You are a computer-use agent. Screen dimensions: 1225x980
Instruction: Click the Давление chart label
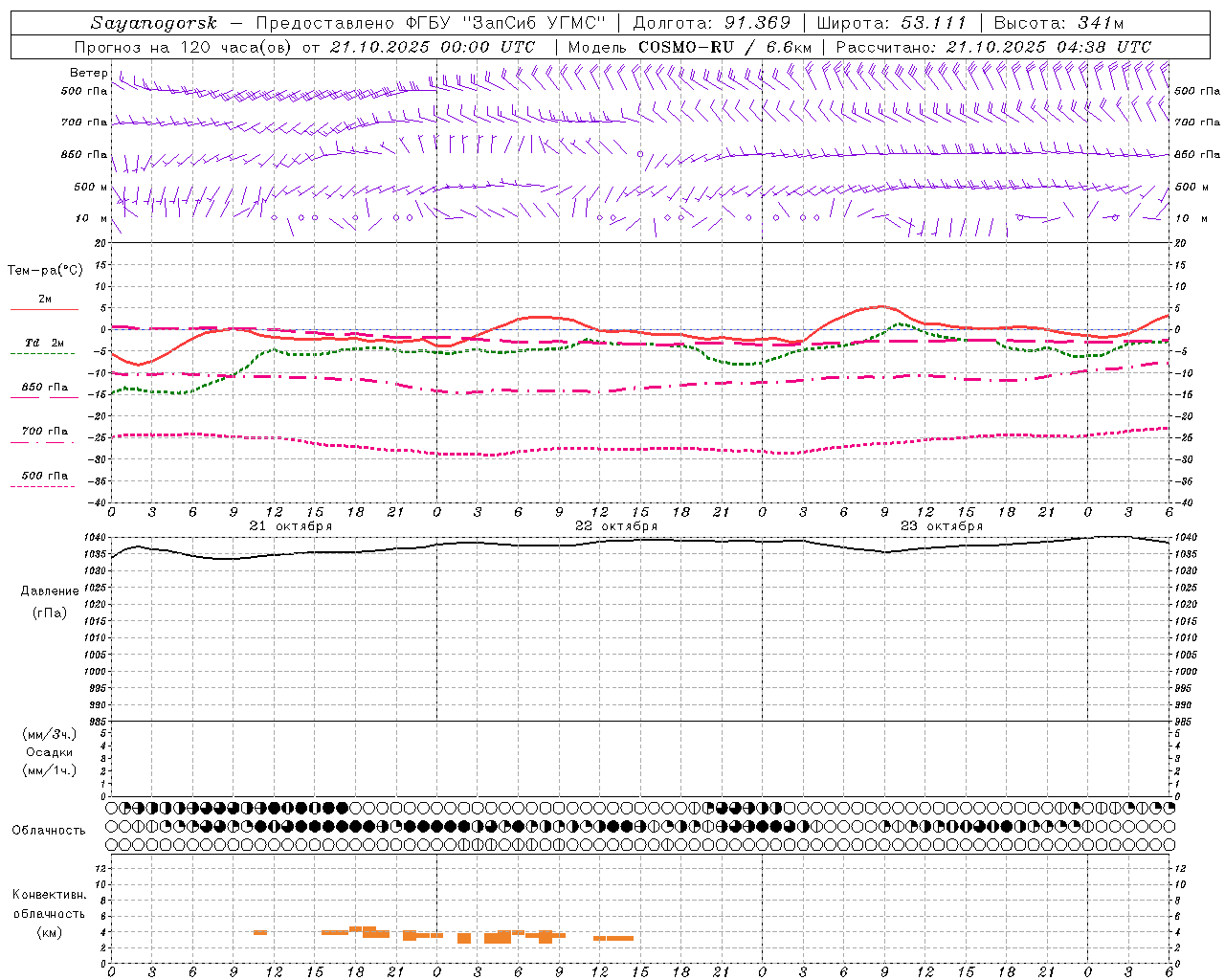50,591
